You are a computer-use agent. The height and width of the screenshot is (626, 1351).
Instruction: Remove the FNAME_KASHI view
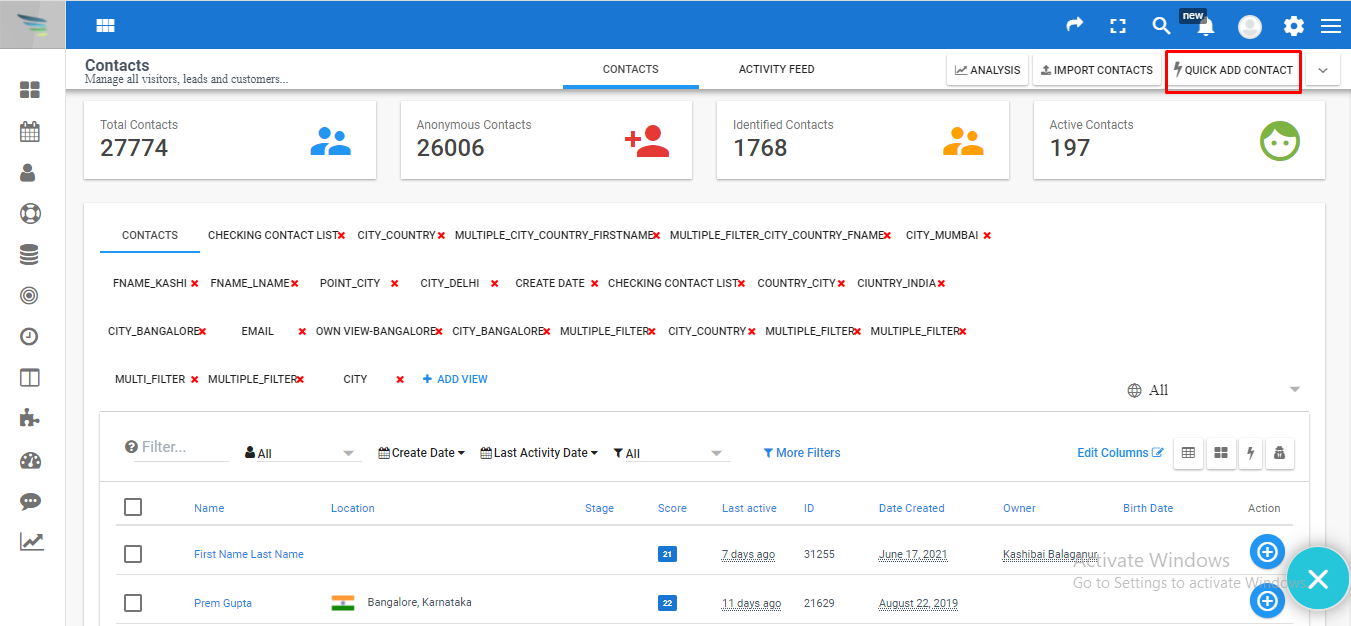[x=194, y=284]
